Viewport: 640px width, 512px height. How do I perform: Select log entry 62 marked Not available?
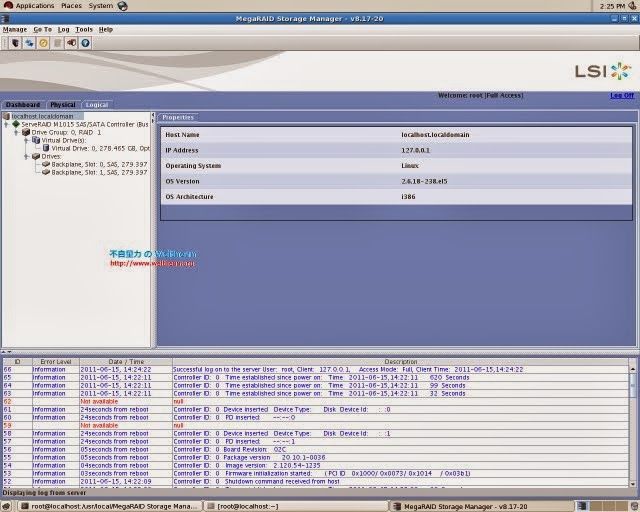tap(316, 401)
